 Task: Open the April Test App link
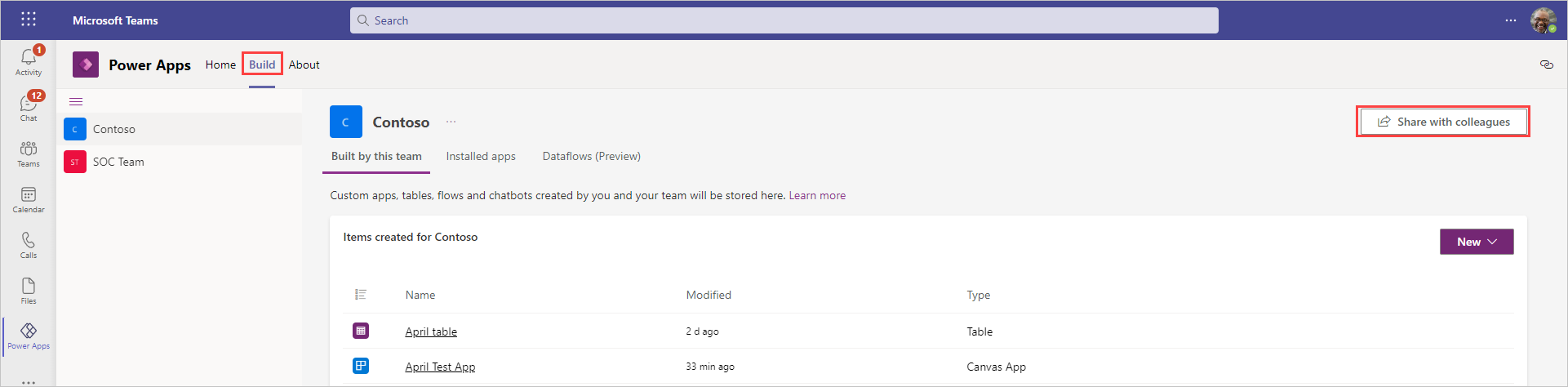(x=440, y=367)
